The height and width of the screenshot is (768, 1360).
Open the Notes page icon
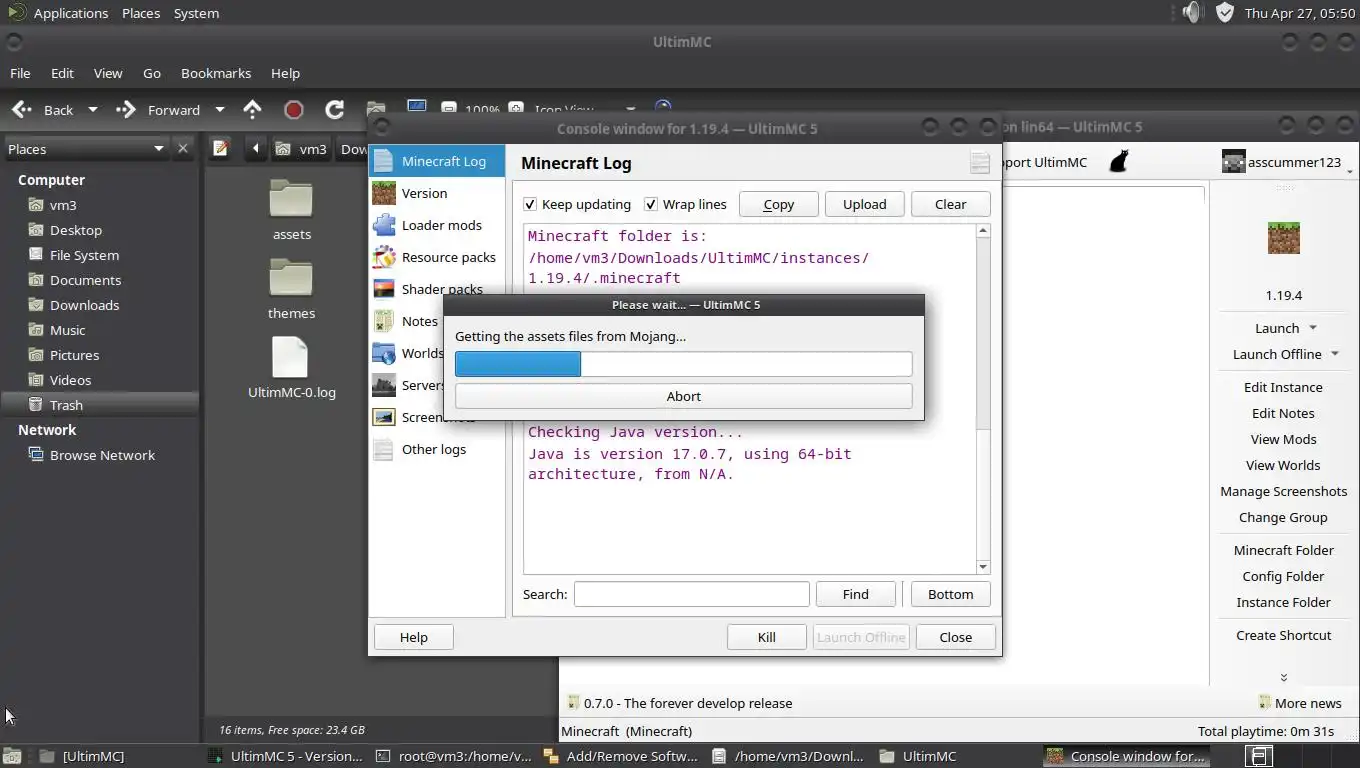coord(384,321)
